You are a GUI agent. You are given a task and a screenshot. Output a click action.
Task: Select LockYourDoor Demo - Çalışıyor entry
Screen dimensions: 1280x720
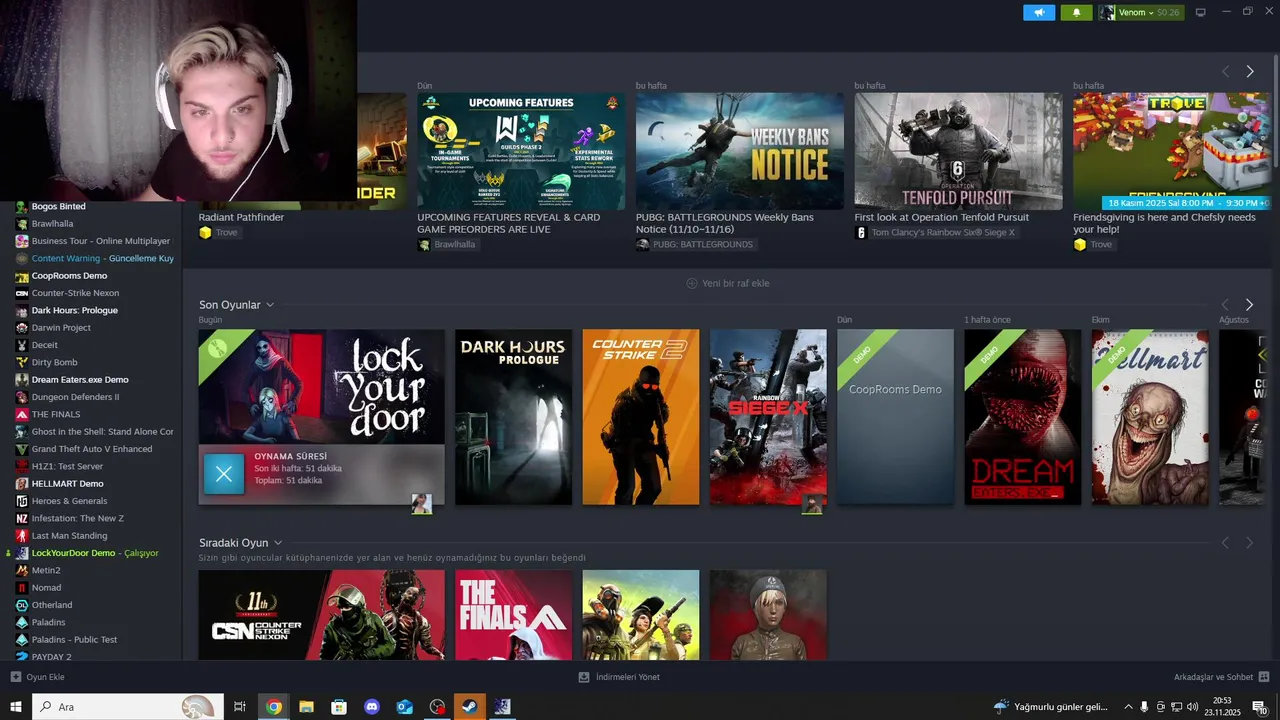point(95,553)
